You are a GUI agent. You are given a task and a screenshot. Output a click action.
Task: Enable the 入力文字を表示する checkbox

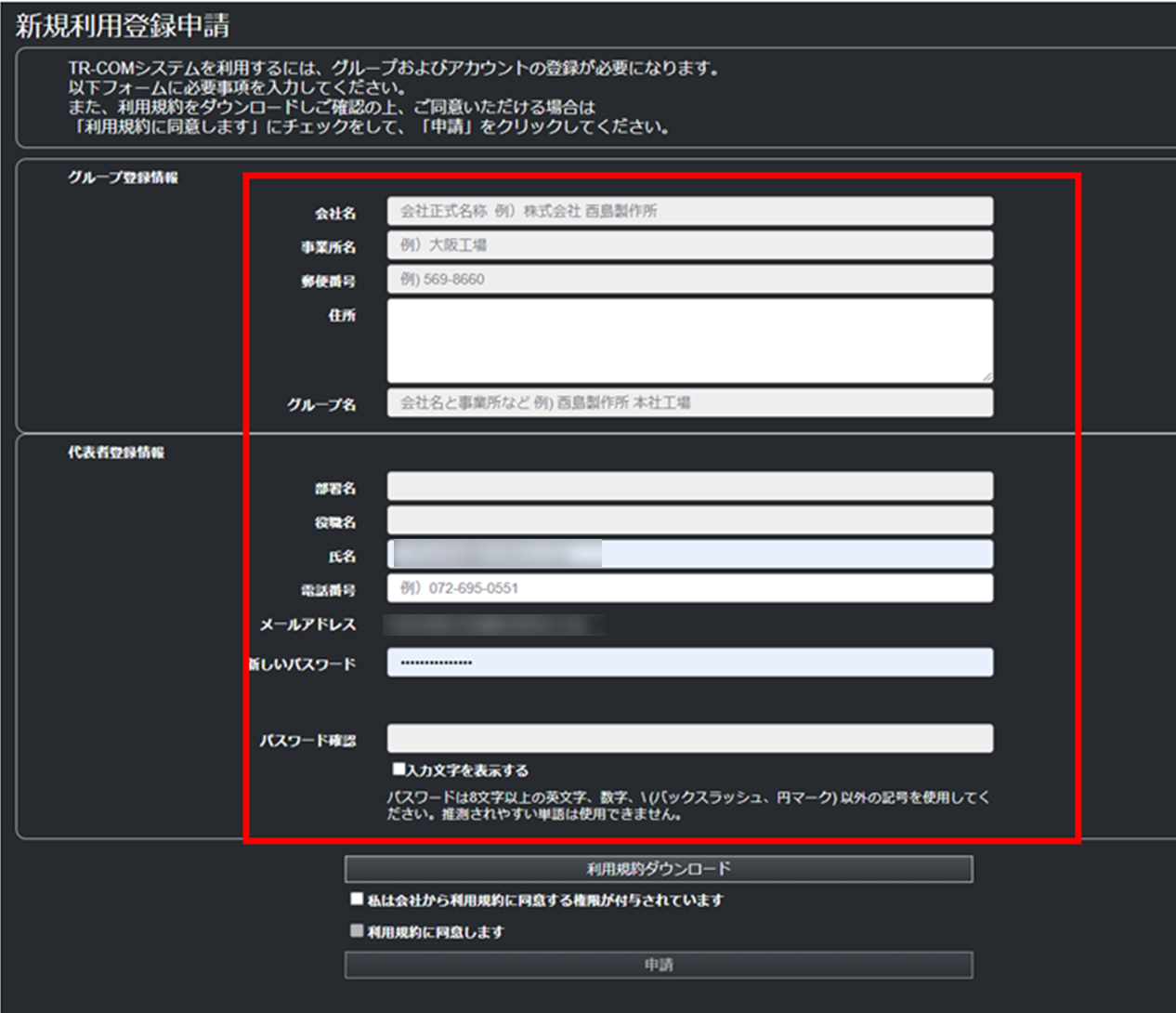click(x=399, y=770)
